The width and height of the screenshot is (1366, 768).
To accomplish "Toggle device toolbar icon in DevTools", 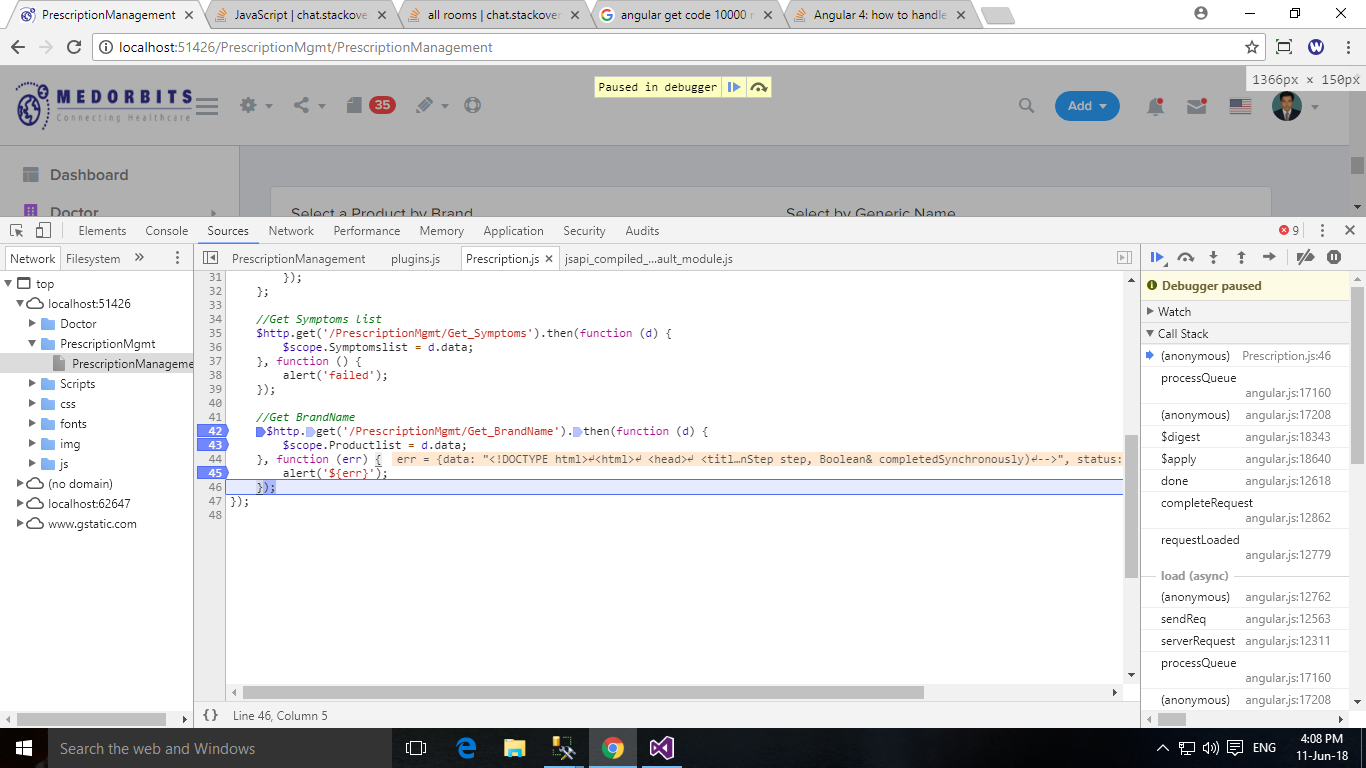I will coord(43,230).
